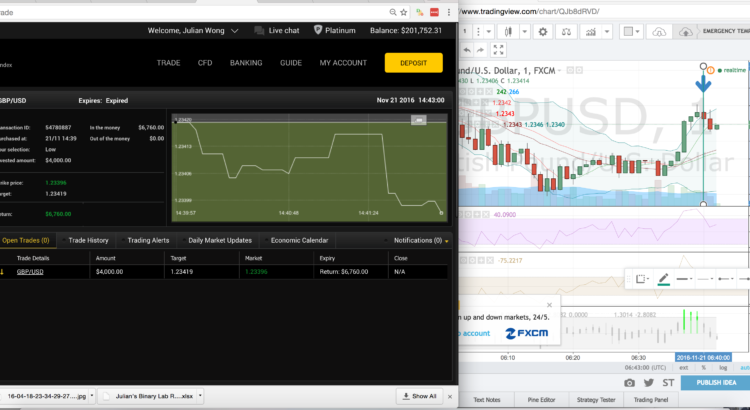Click the yellow DEPOSIT button
The width and height of the screenshot is (750, 410).
tap(414, 63)
